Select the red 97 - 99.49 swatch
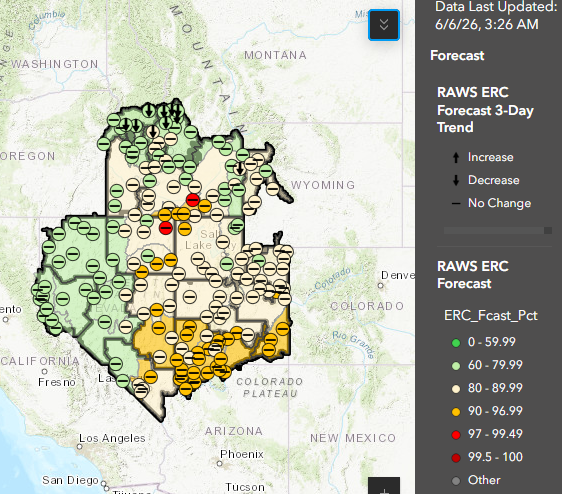The image size is (562, 494). (x=456, y=435)
